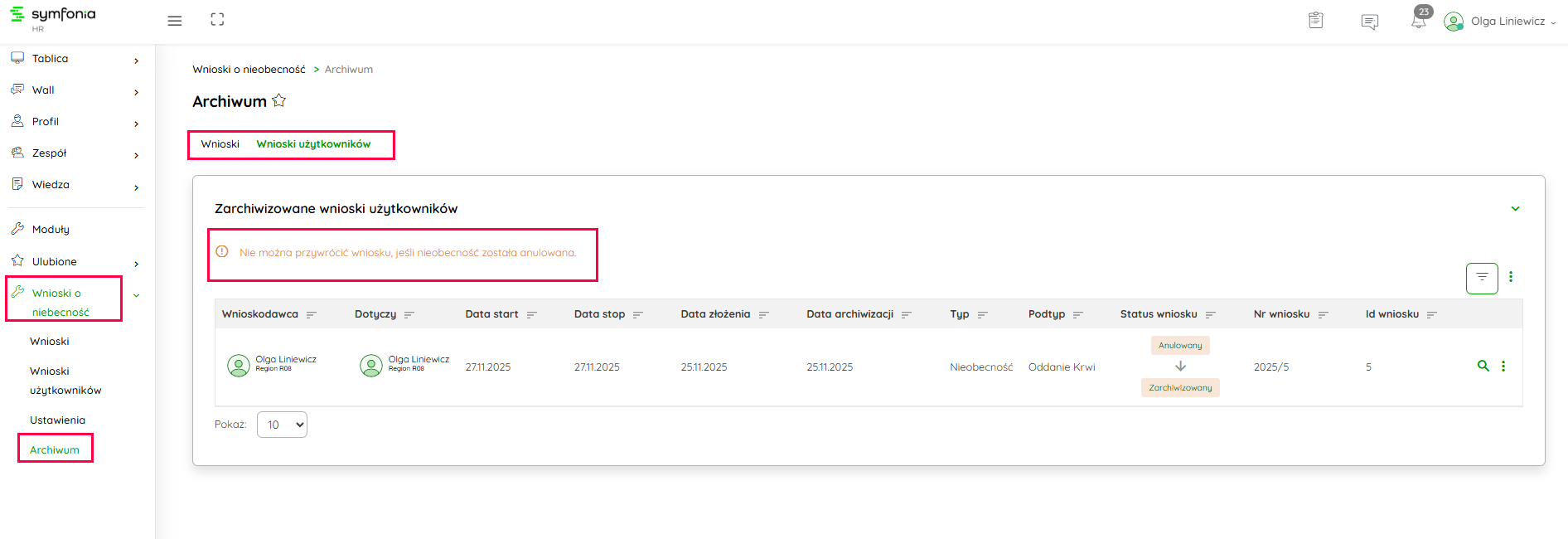Open the clipboard tasks icon
This screenshot has height=539, width=1568.
tap(1315, 21)
